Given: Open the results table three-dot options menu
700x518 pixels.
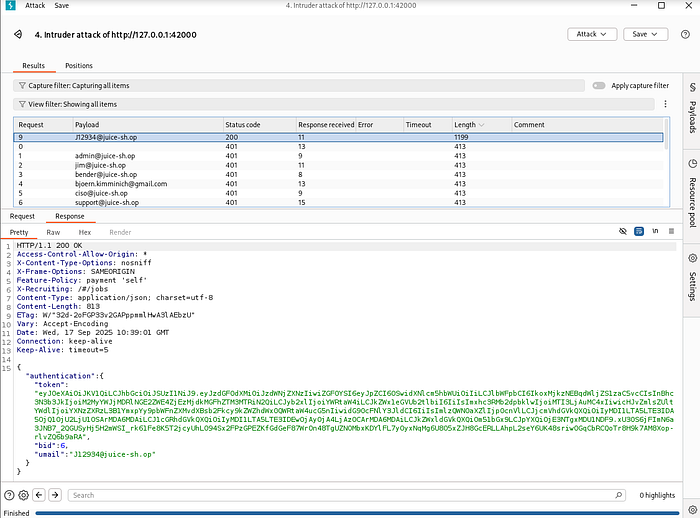Looking at the screenshot, I should click(665, 104).
